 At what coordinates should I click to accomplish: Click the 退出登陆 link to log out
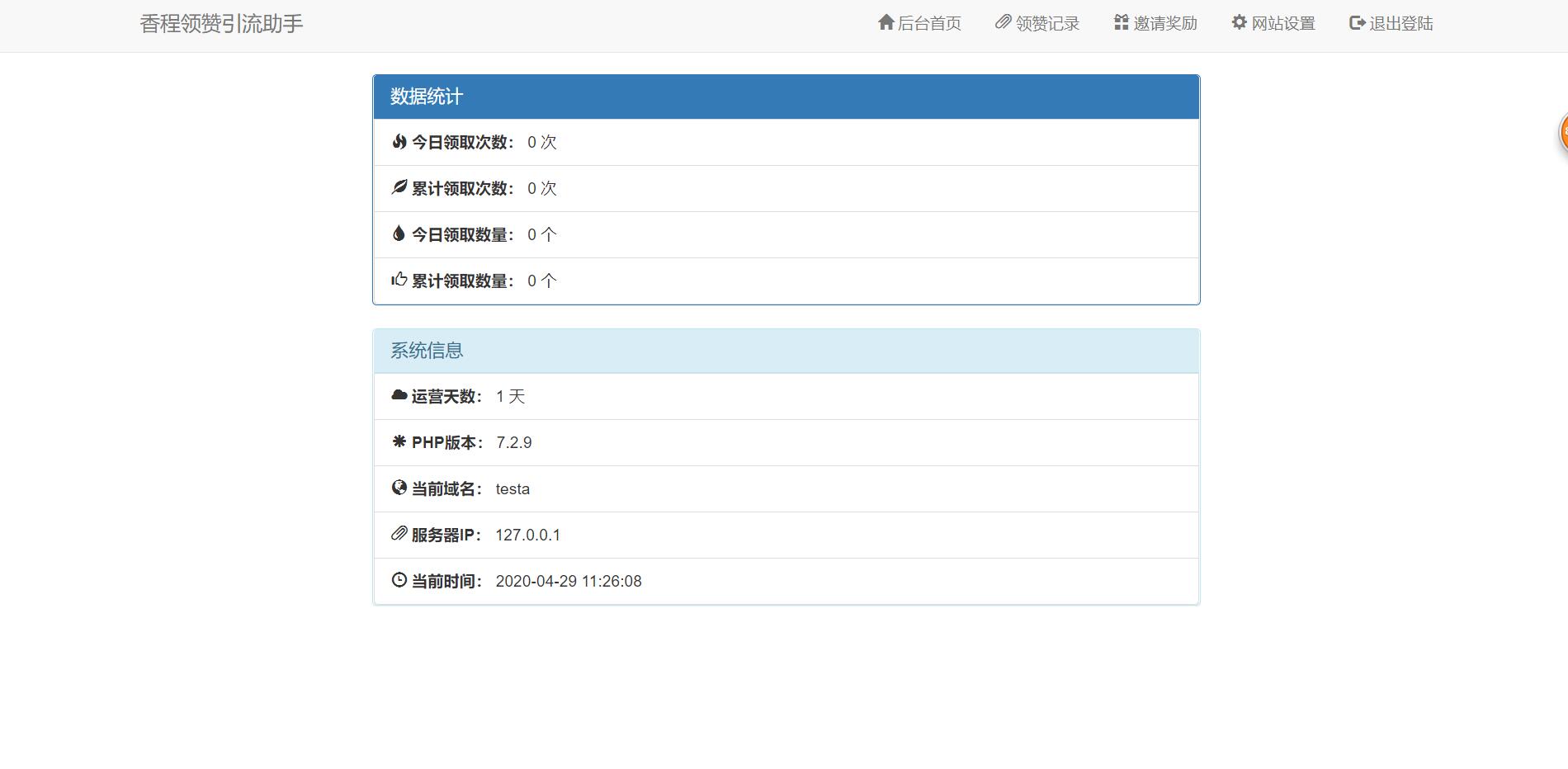1400,22
